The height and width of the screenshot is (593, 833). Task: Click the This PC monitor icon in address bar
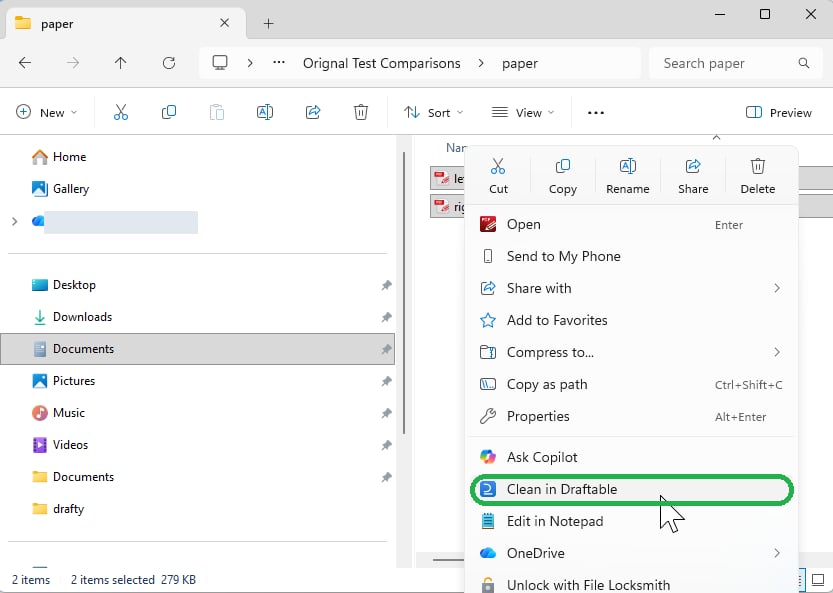tap(220, 63)
